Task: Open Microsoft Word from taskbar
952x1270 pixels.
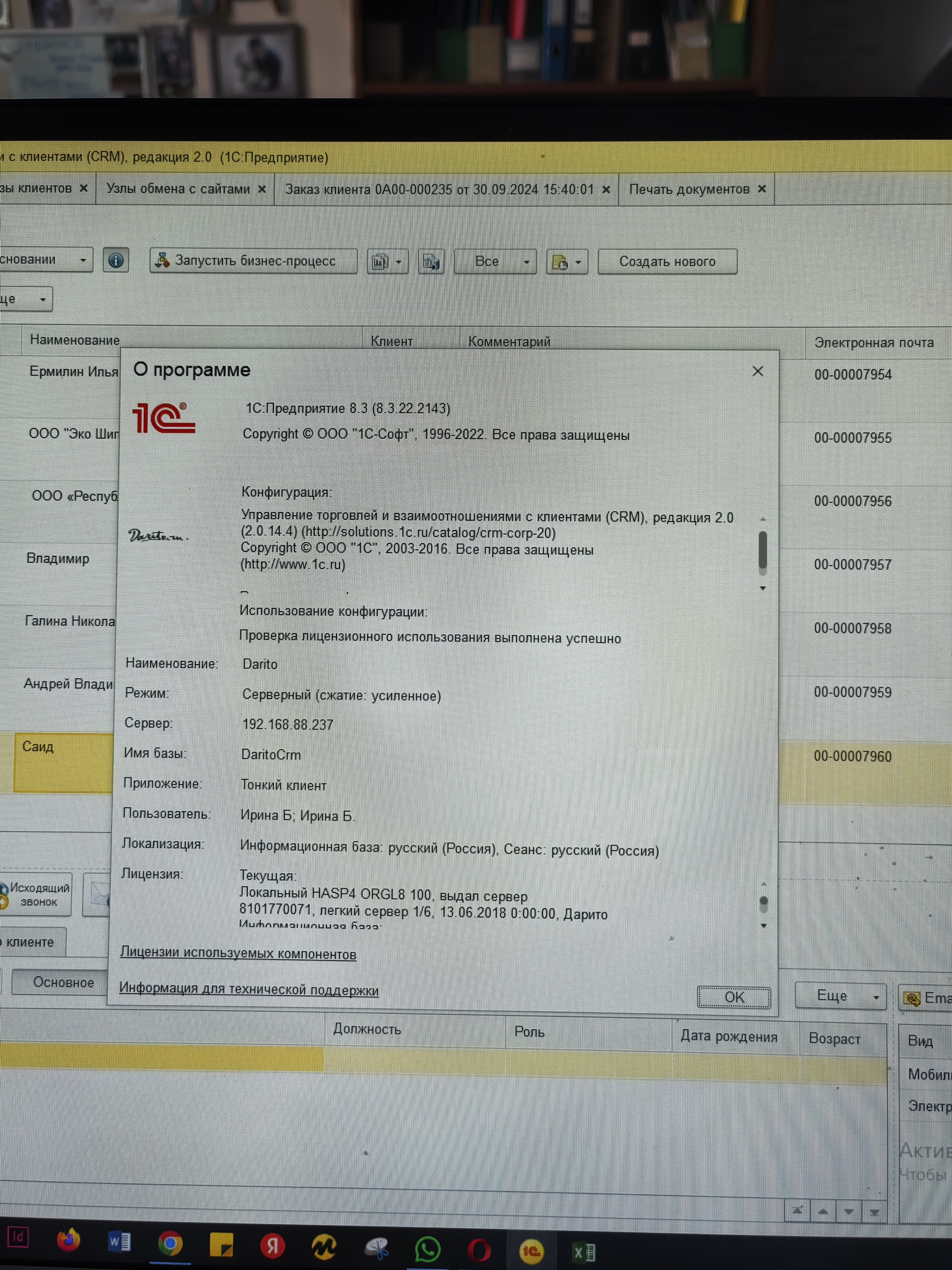Action: (x=119, y=1242)
